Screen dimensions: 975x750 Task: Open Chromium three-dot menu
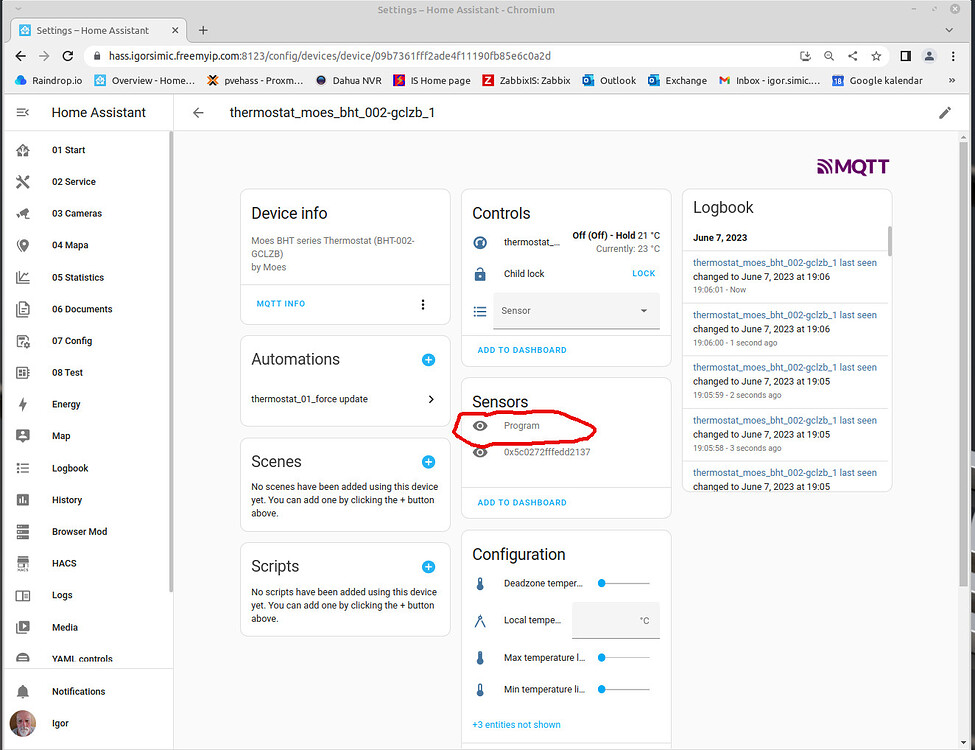pos(953,56)
